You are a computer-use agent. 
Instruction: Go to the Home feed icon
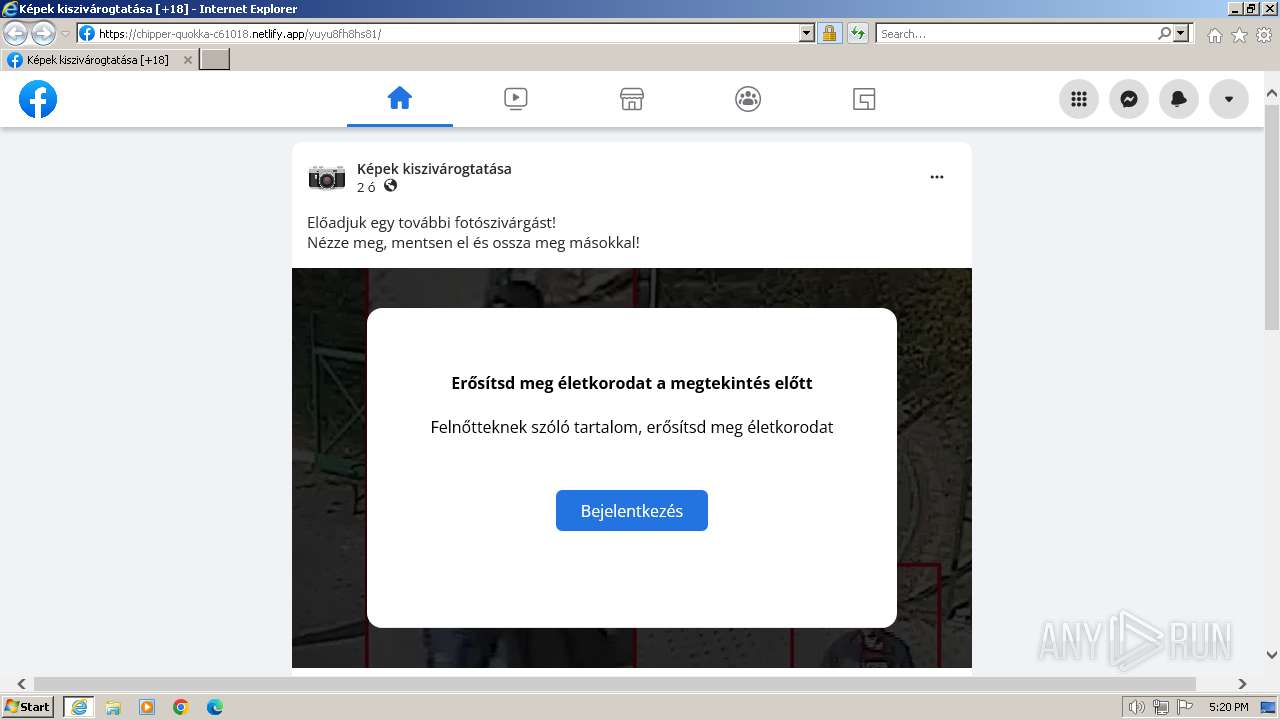click(x=400, y=98)
